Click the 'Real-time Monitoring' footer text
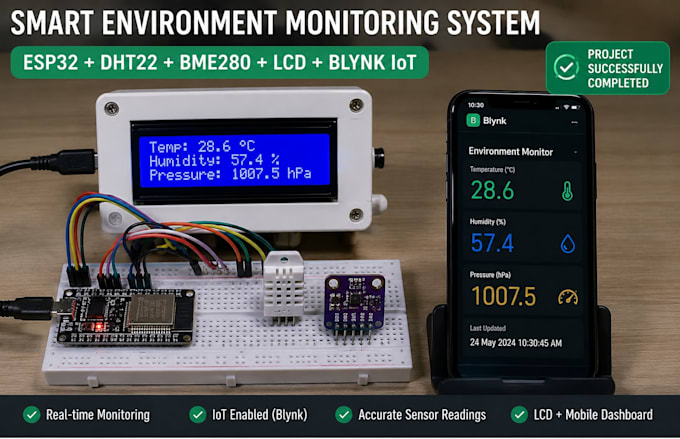The width and height of the screenshot is (680, 439). point(98,415)
